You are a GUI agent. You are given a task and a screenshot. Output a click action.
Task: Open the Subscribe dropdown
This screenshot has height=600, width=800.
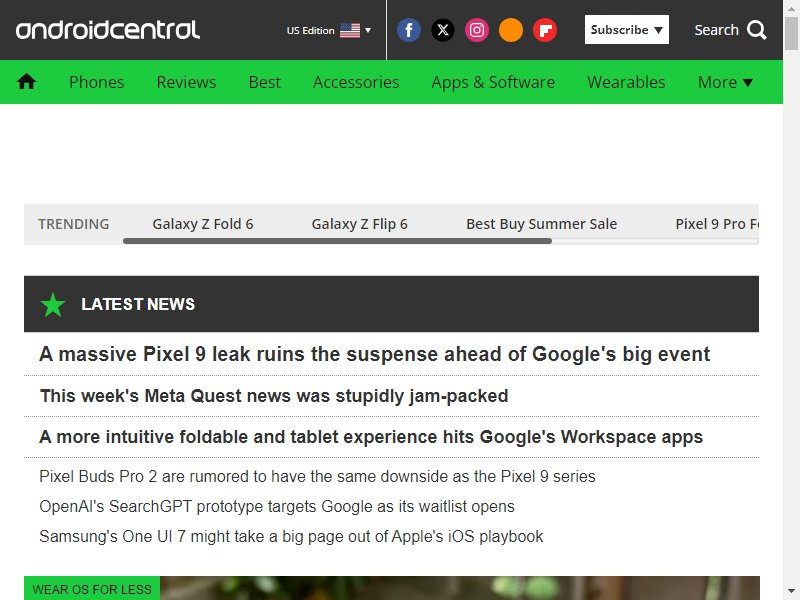(x=627, y=30)
